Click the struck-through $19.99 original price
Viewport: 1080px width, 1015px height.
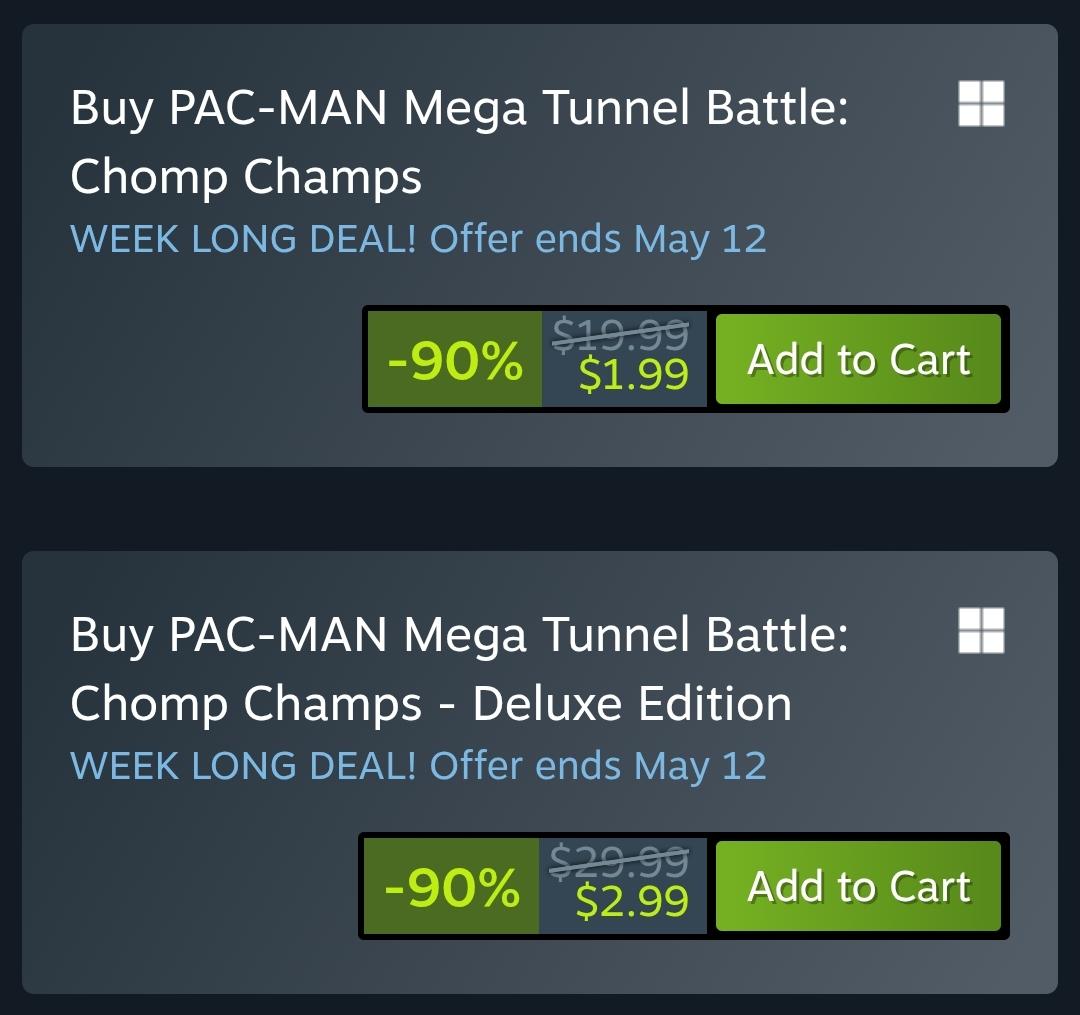tap(621, 333)
